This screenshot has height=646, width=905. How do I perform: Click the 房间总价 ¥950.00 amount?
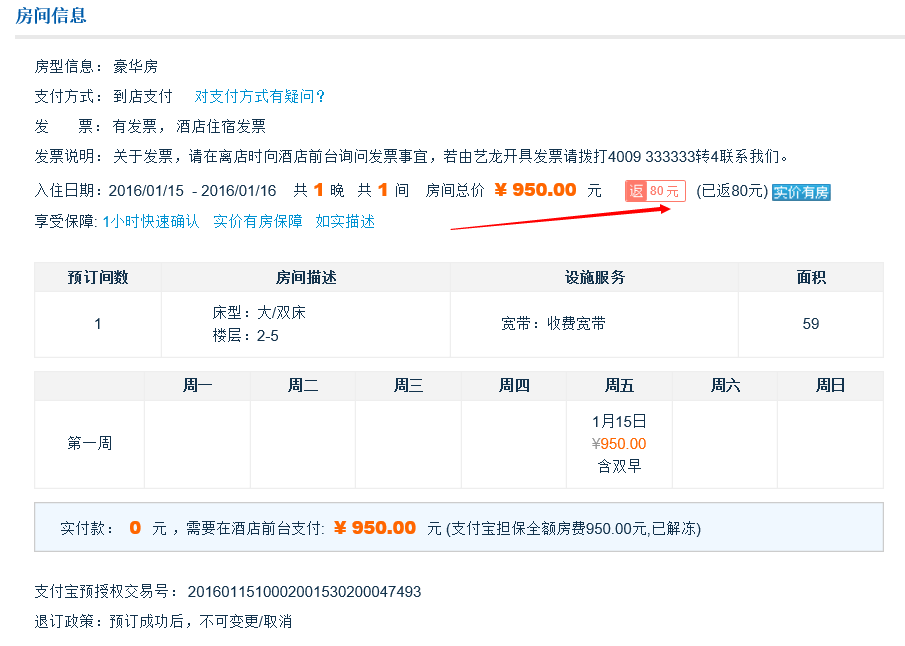coord(535,190)
